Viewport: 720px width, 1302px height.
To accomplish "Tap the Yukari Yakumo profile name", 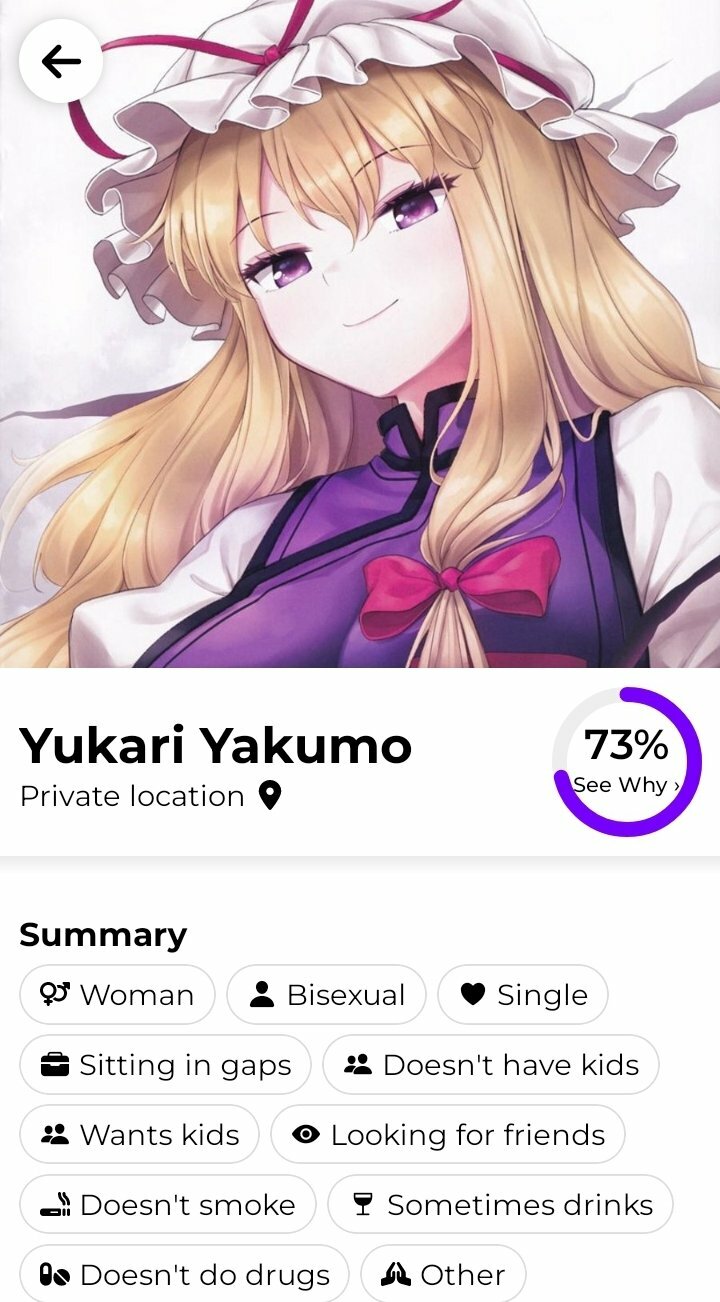I will pyautogui.click(x=216, y=745).
